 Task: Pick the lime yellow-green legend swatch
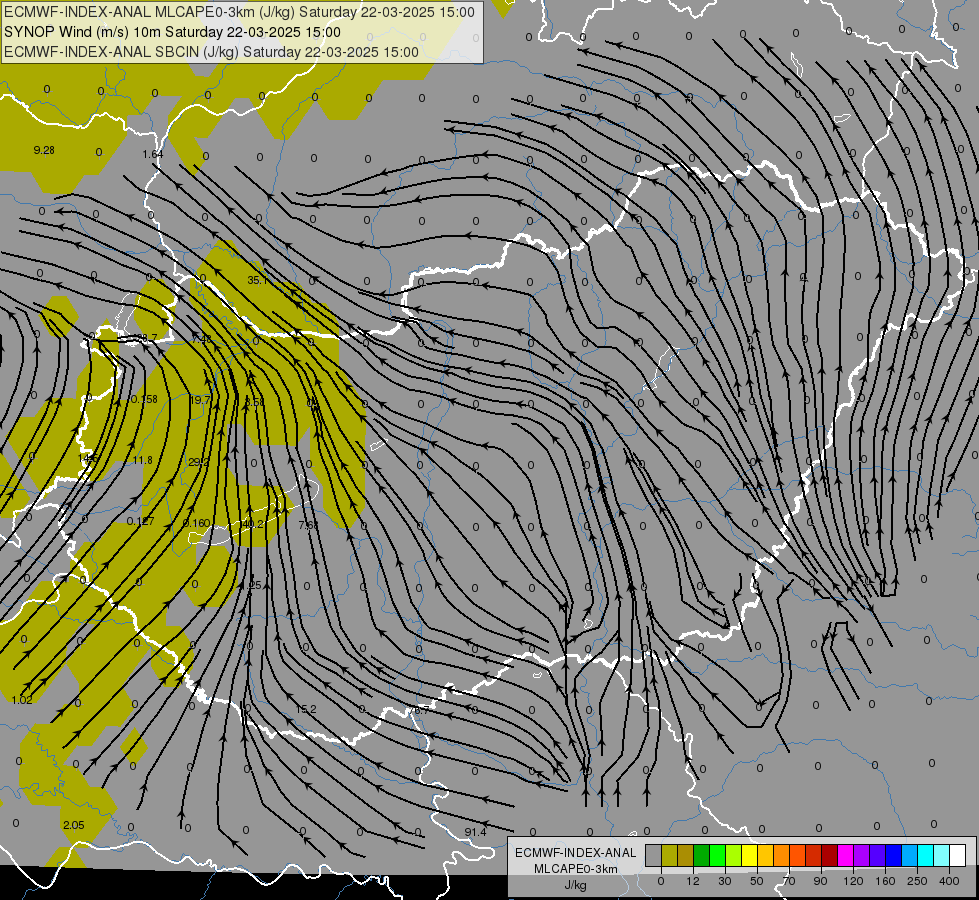click(734, 856)
